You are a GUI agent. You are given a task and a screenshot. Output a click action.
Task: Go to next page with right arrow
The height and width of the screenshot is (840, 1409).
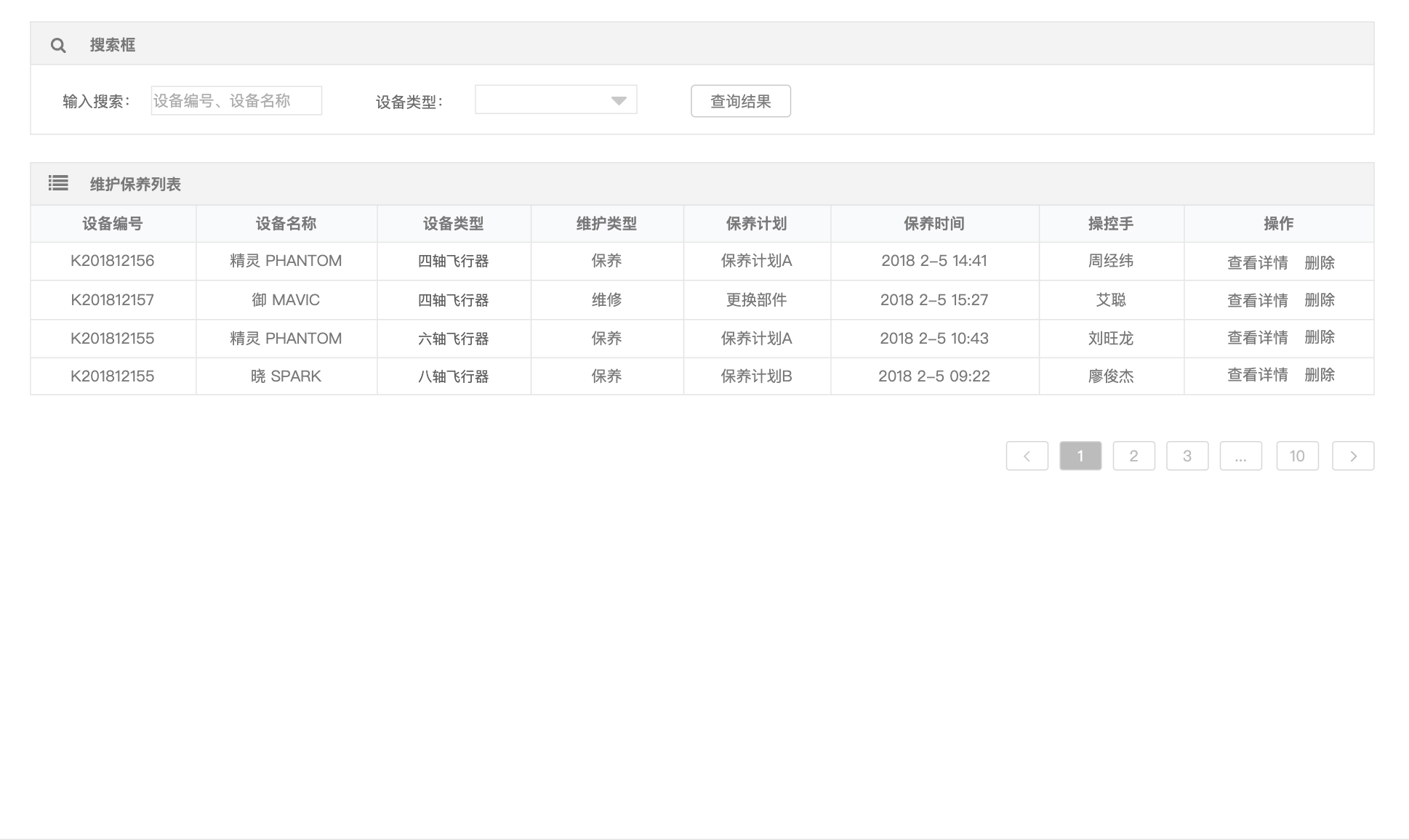pyautogui.click(x=1352, y=456)
